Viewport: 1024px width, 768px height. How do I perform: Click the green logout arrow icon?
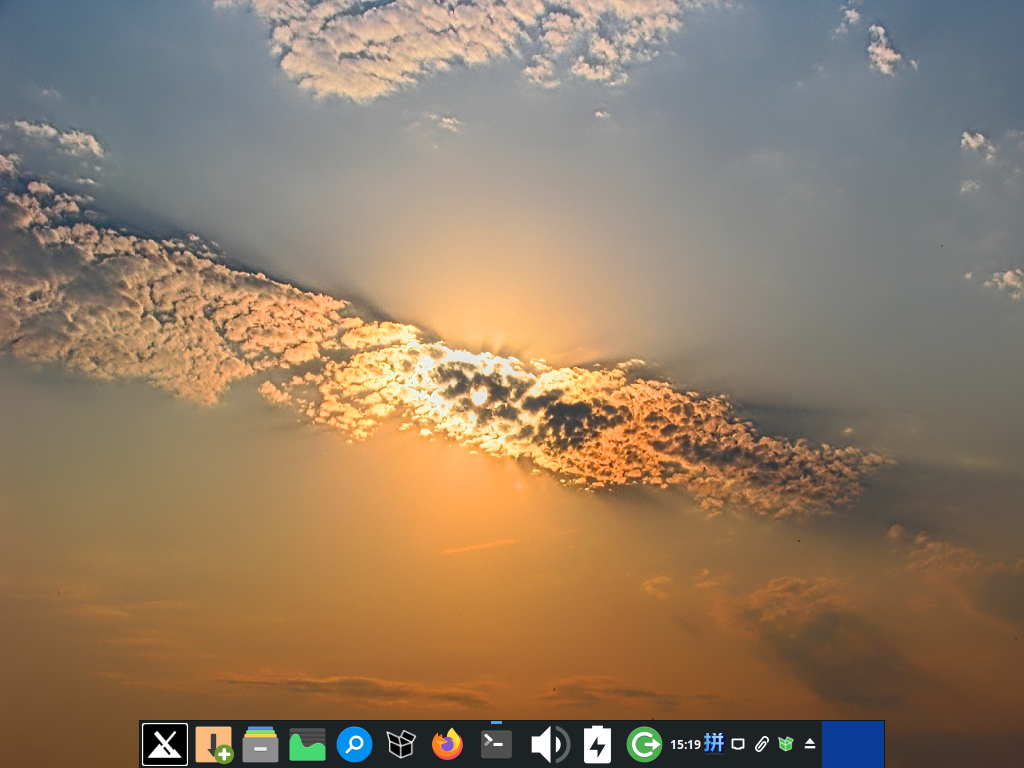[644, 744]
